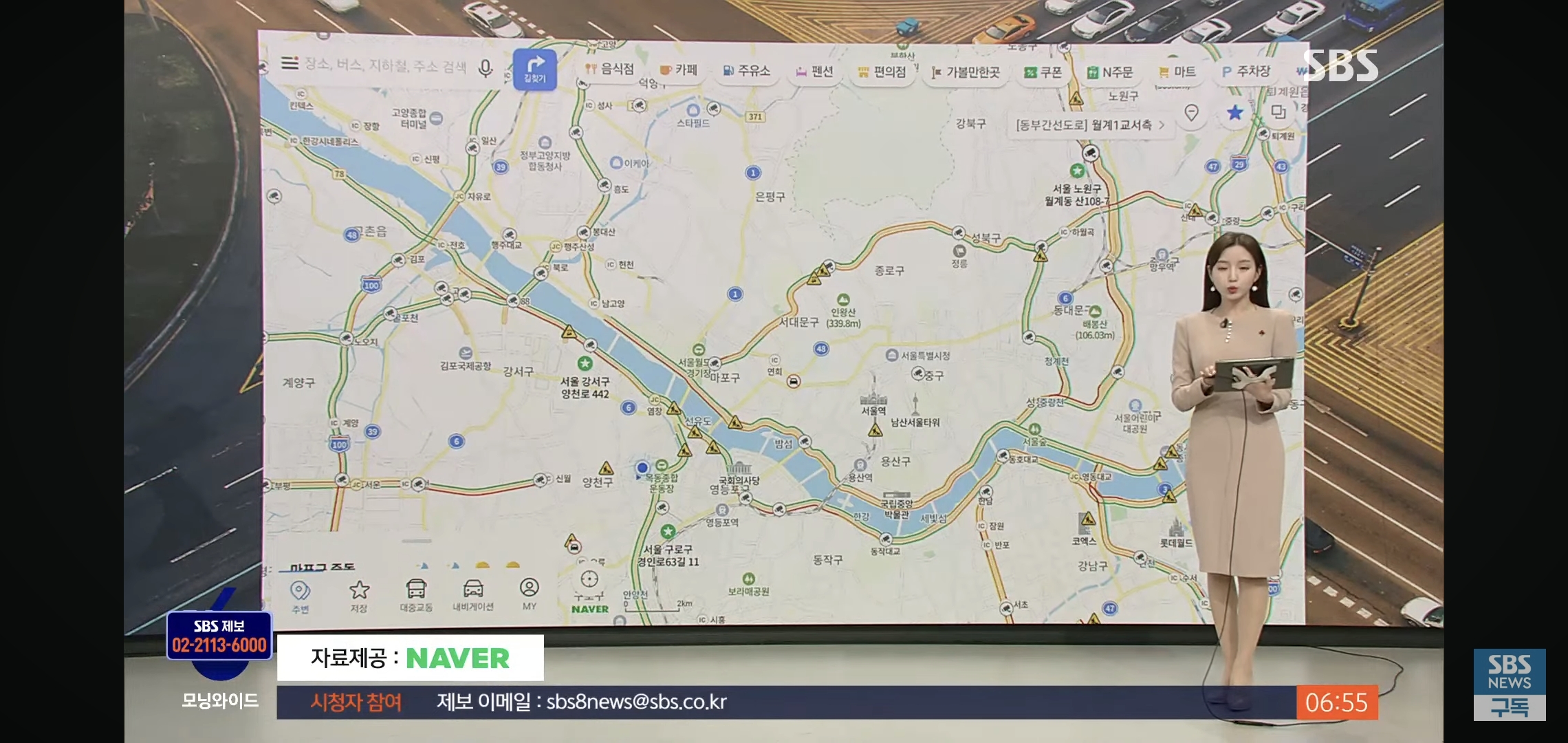Toggle the map layers icon
Screen dimensions: 1568x743
(1278, 111)
